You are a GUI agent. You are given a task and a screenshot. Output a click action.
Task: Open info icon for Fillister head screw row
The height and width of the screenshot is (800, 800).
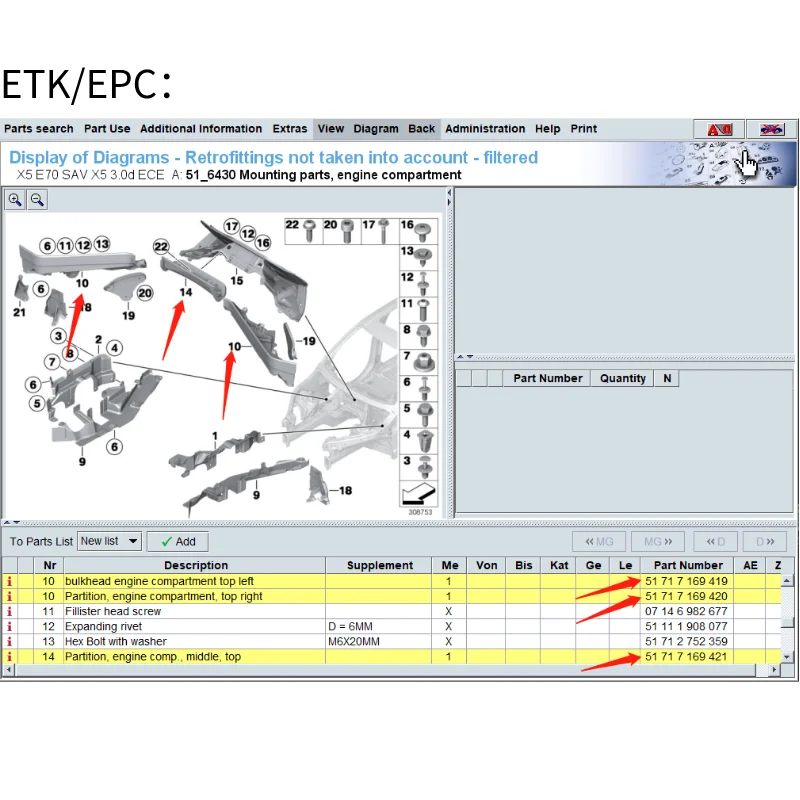(x=9, y=611)
